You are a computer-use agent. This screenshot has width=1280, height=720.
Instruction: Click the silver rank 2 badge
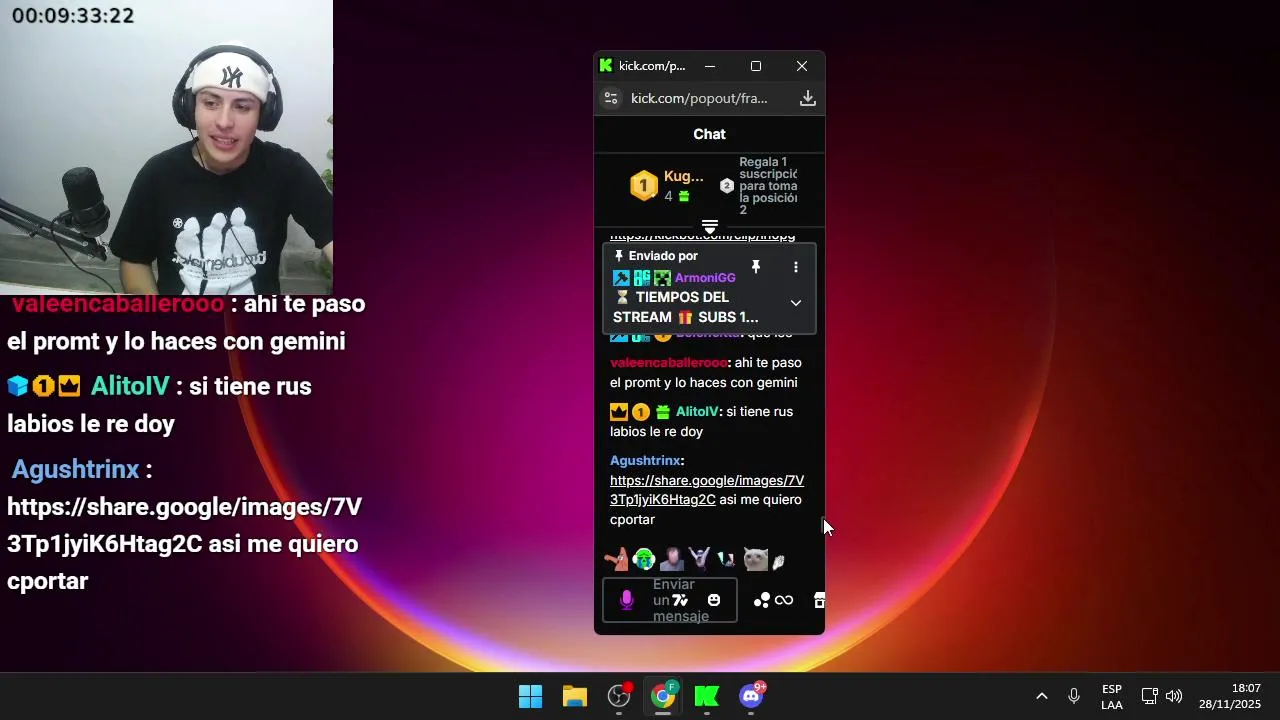pos(727,185)
